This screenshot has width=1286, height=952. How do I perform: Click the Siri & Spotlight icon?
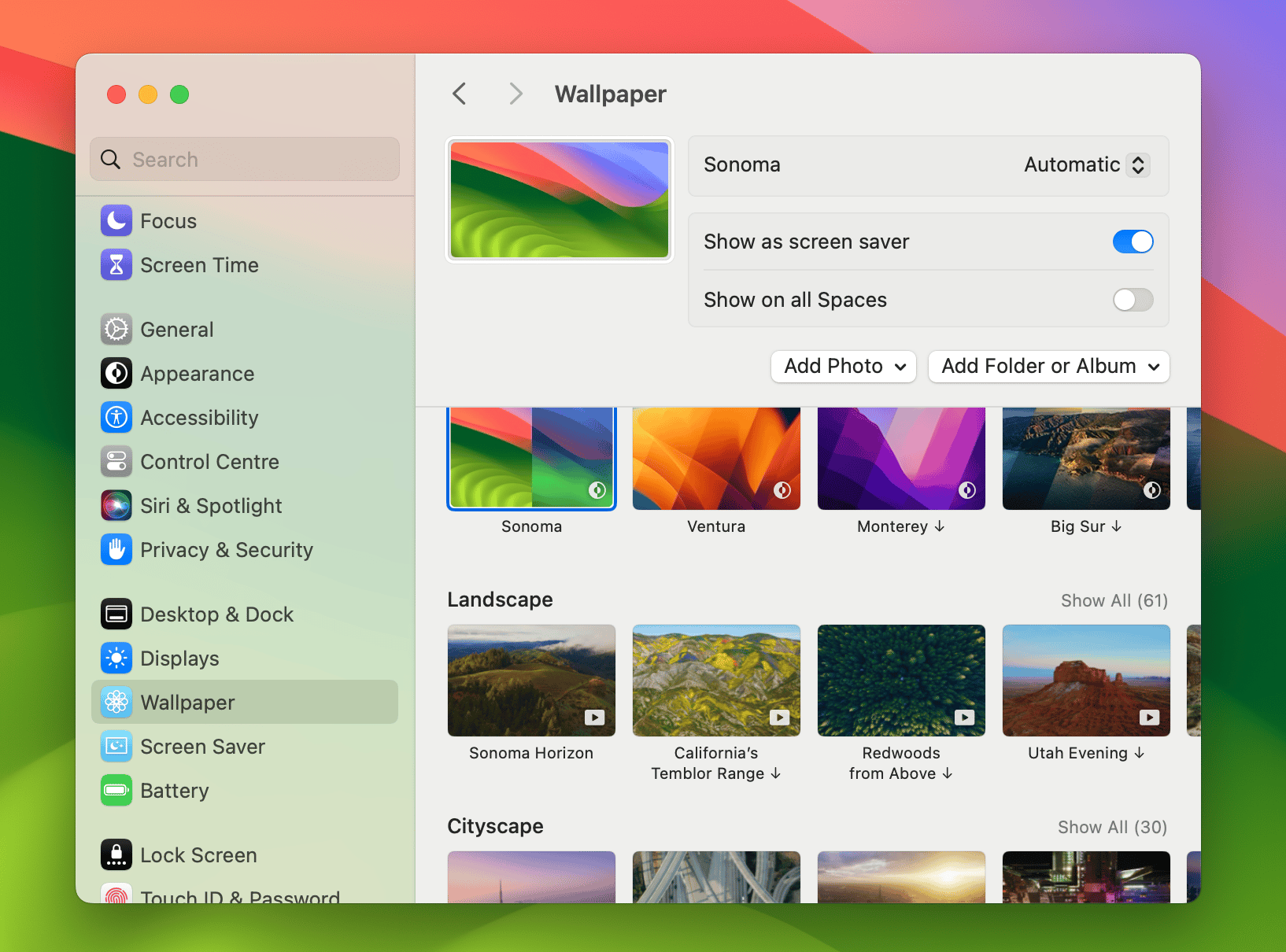[x=116, y=506]
